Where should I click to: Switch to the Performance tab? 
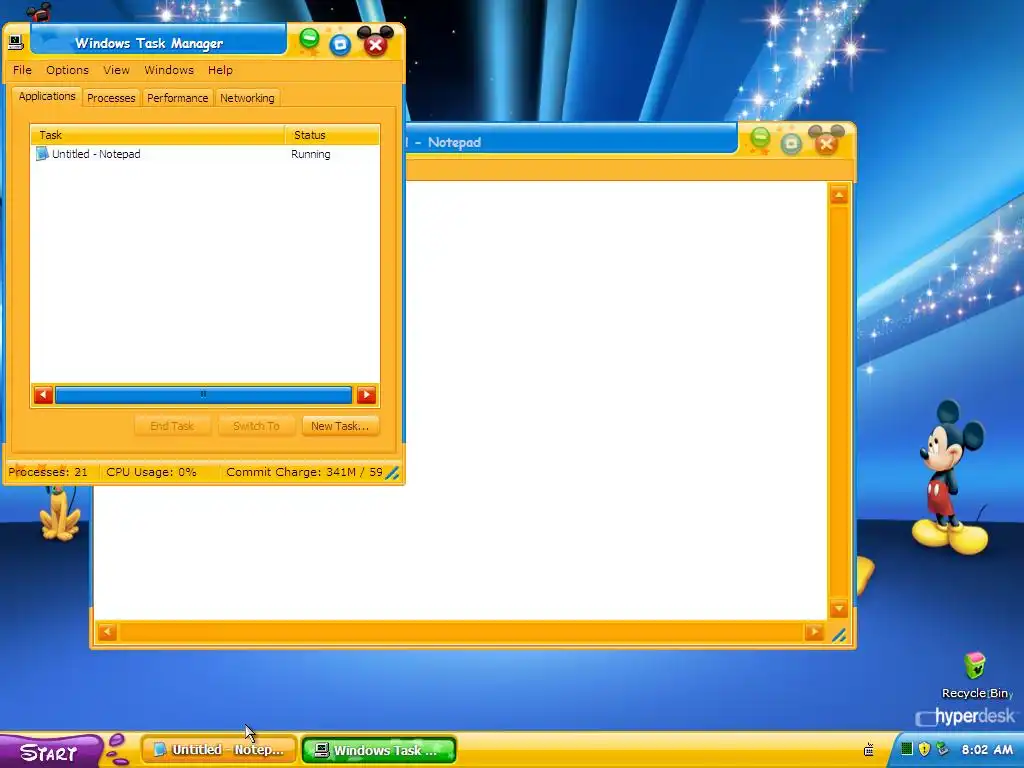click(177, 98)
